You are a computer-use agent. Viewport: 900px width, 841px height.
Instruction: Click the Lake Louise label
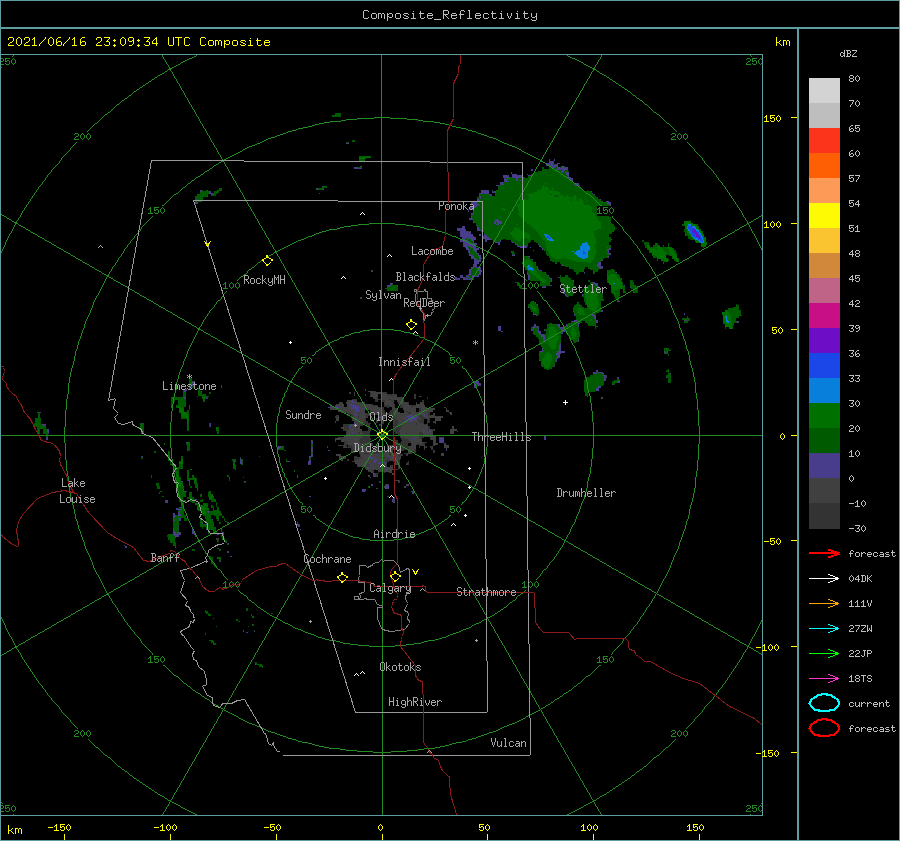click(77, 491)
